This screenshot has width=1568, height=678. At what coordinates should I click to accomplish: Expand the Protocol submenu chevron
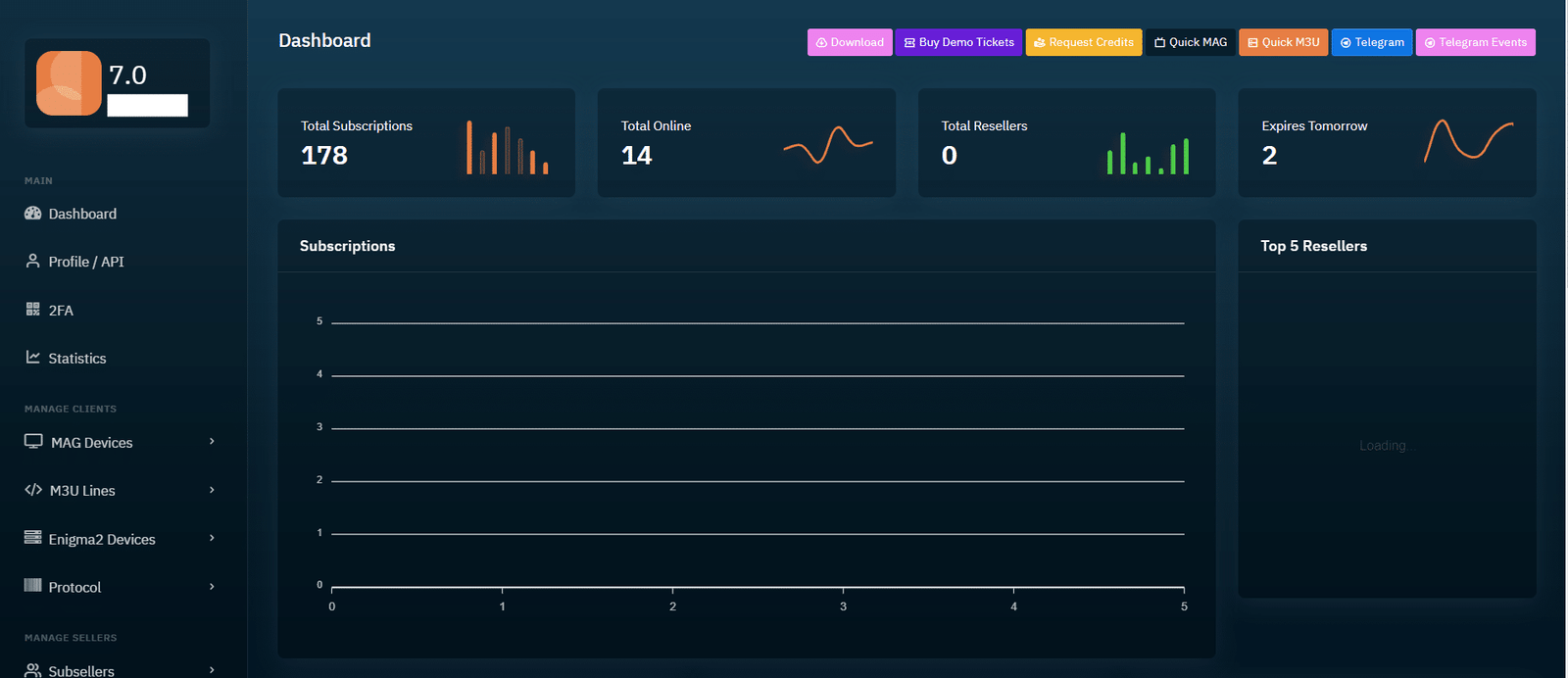pos(212,586)
